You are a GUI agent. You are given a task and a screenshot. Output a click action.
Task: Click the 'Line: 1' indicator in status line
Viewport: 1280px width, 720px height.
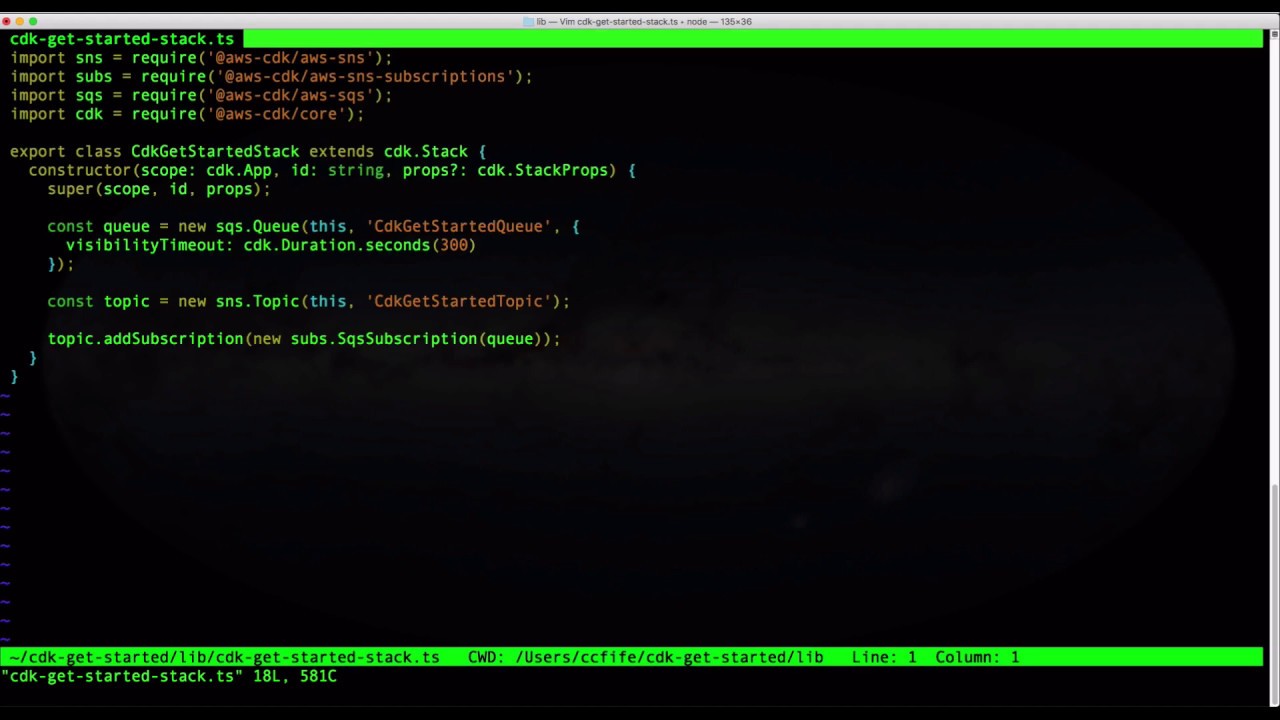(x=883, y=657)
